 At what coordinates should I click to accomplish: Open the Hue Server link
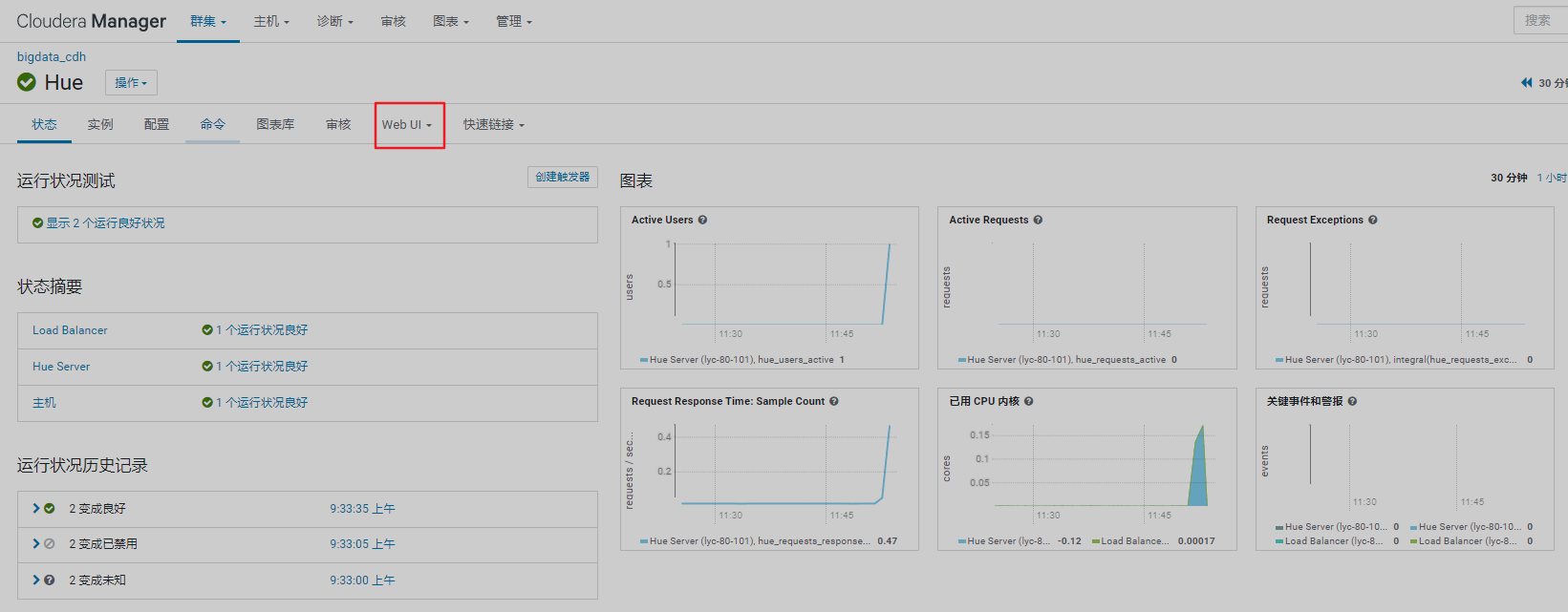point(61,367)
